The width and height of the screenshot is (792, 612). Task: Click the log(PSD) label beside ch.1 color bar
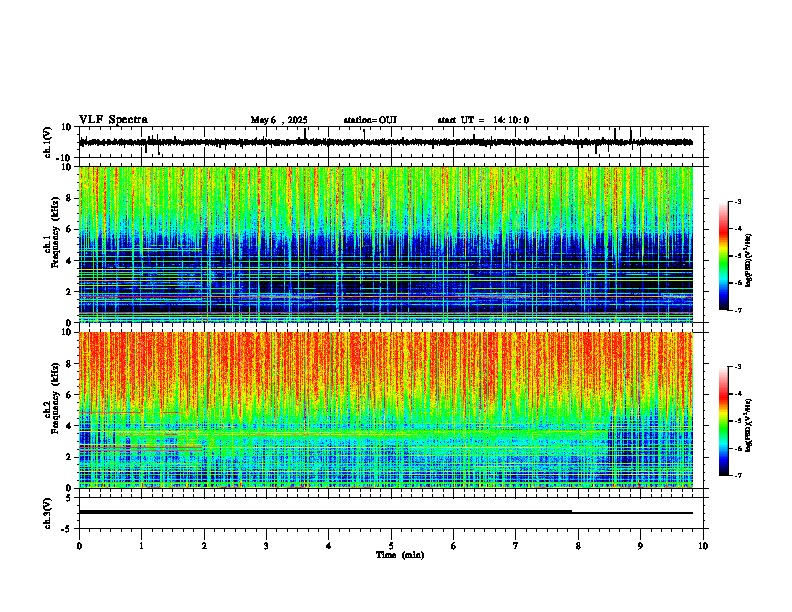point(750,260)
